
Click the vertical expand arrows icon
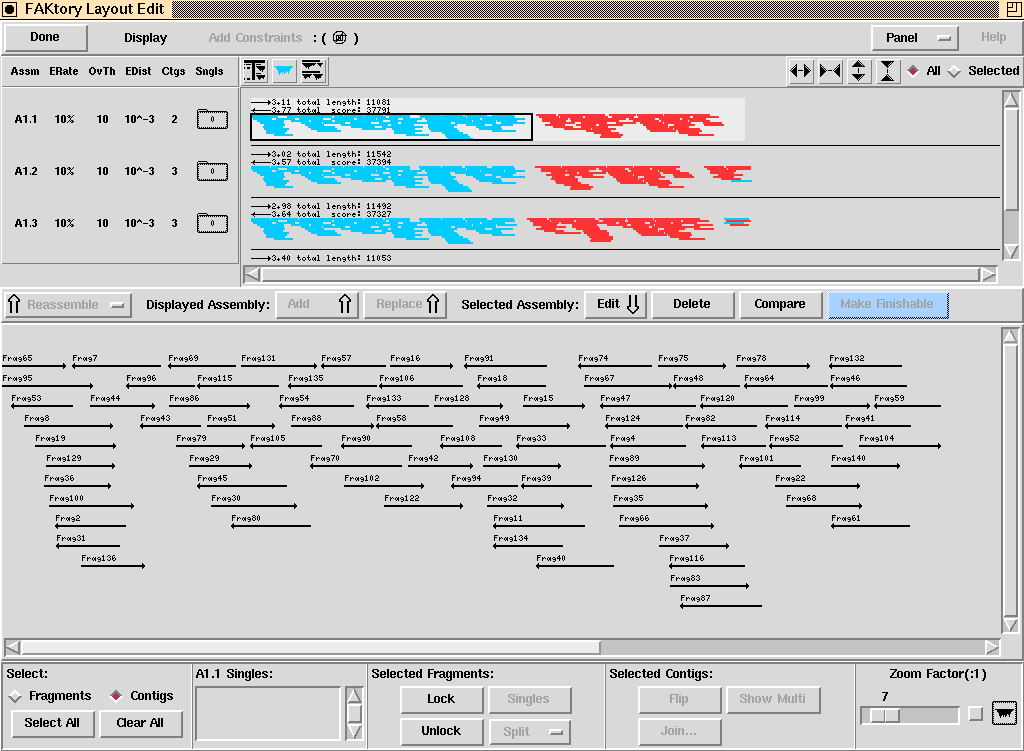pos(859,71)
